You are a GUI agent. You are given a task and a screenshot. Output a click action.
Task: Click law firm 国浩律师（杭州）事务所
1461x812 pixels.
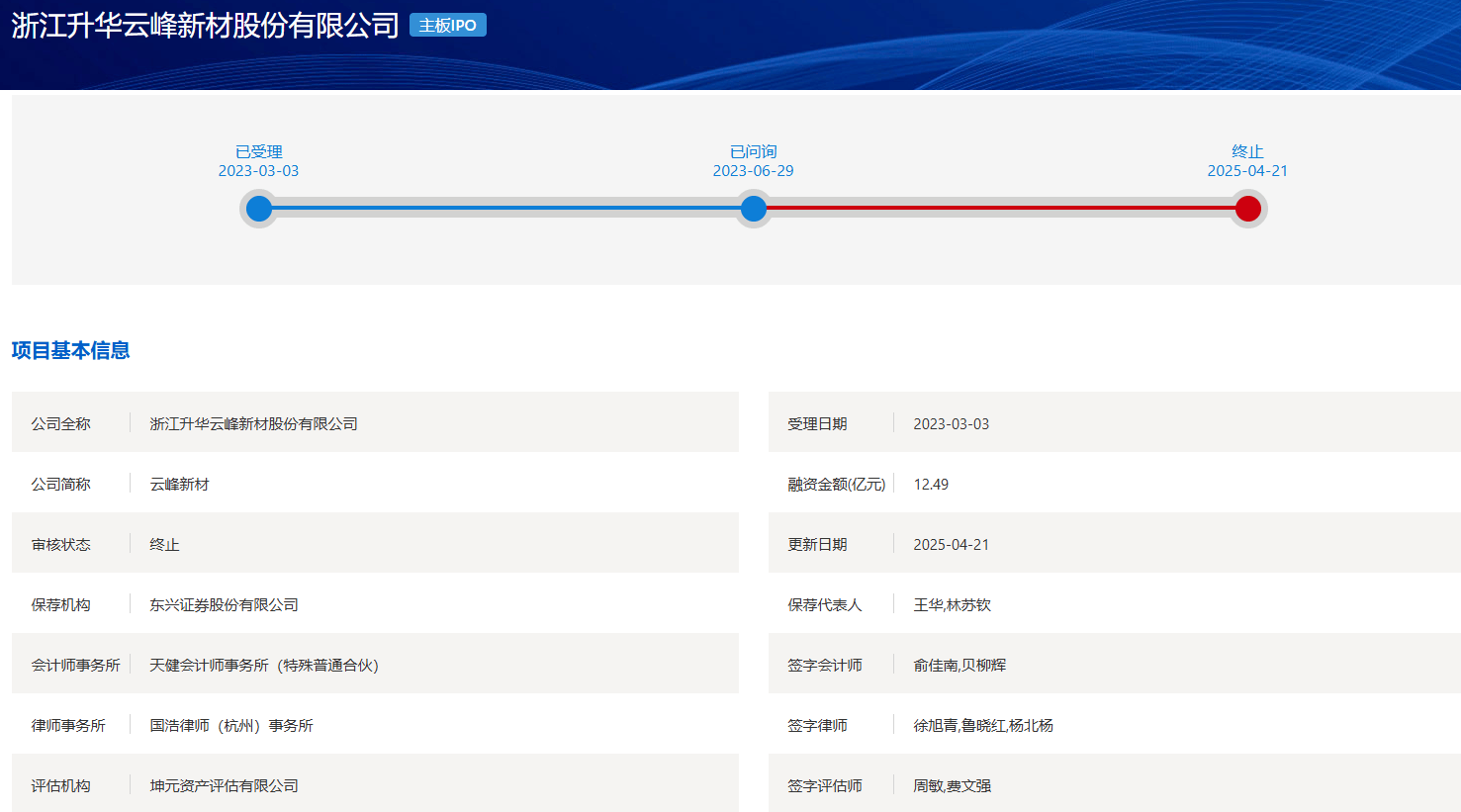pyautogui.click(x=231, y=725)
